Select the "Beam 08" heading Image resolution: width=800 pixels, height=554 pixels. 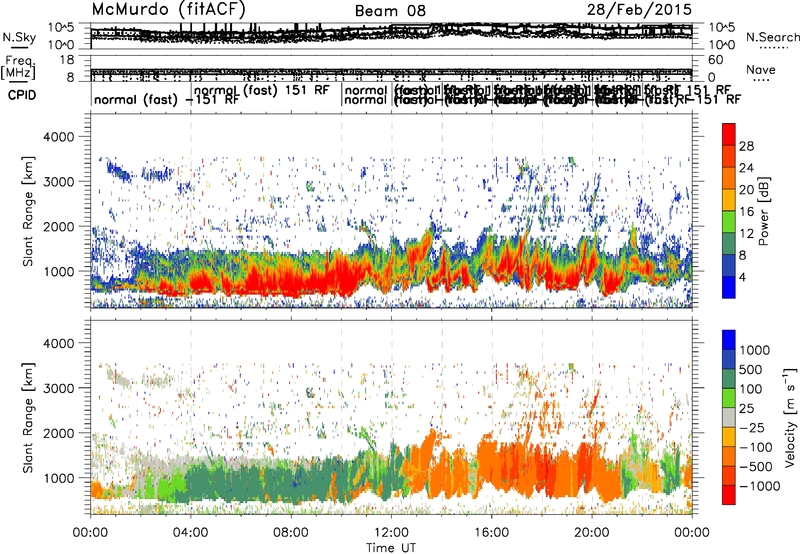point(390,11)
